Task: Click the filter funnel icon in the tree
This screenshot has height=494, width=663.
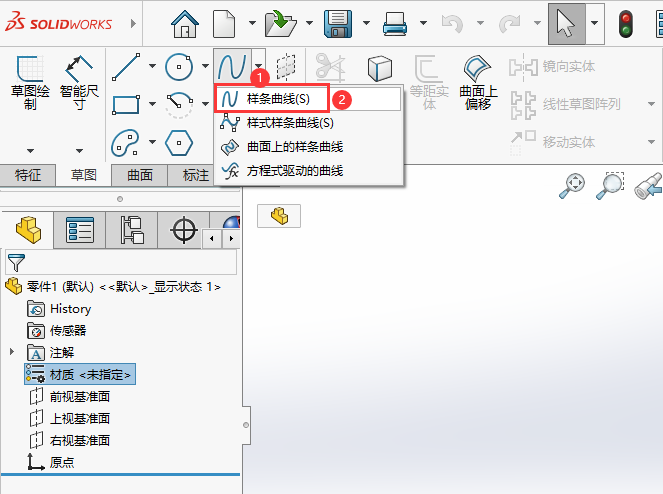Action: [16, 262]
